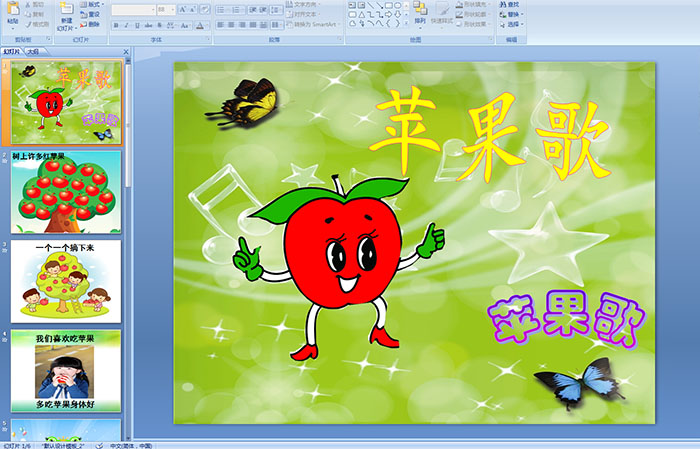Viewport: 700px width, 449px height.
Task: Open the slide Layout (版式) dropdown
Action: pos(92,4)
